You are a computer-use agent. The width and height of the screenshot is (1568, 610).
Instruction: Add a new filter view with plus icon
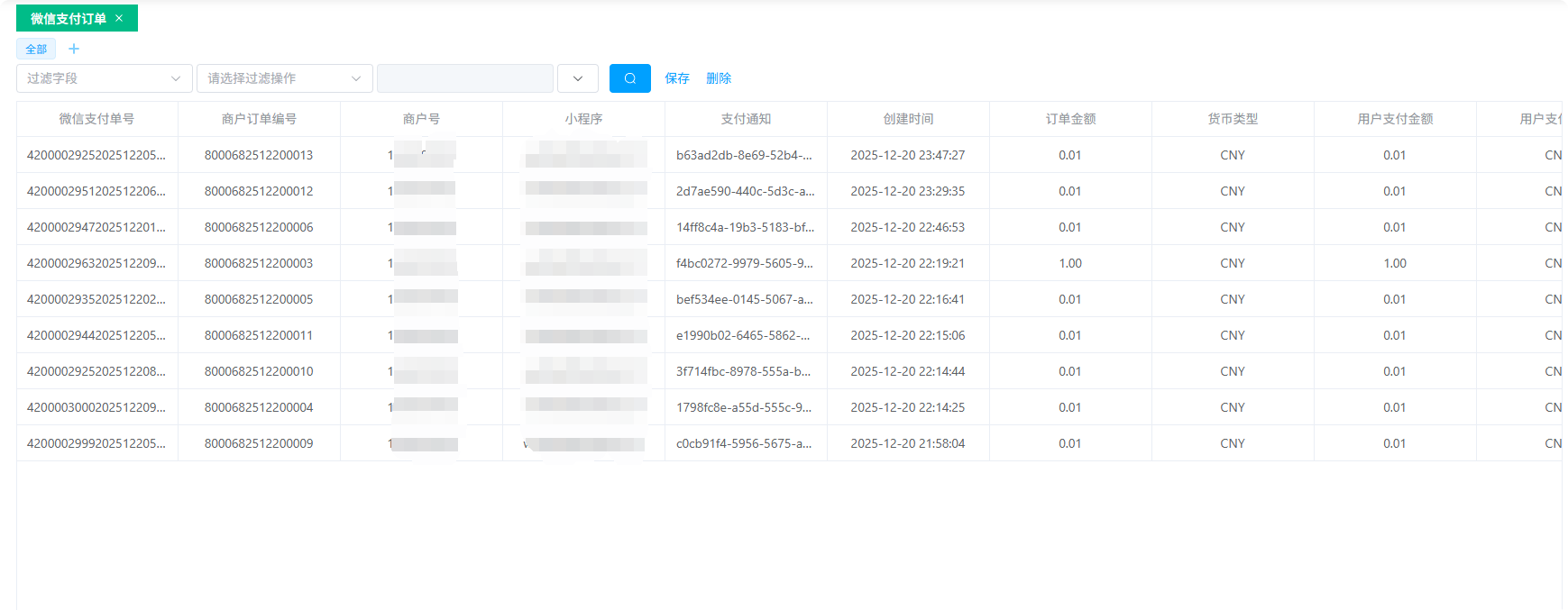[74, 49]
